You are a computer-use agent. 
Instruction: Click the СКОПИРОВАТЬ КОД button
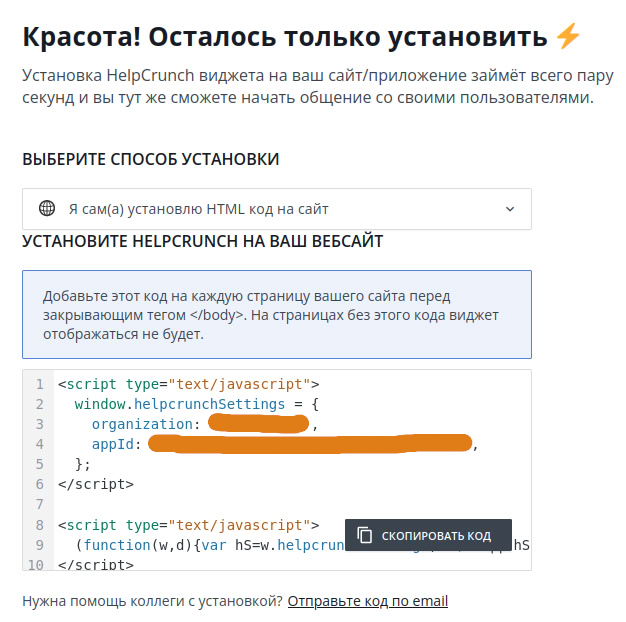(428, 535)
